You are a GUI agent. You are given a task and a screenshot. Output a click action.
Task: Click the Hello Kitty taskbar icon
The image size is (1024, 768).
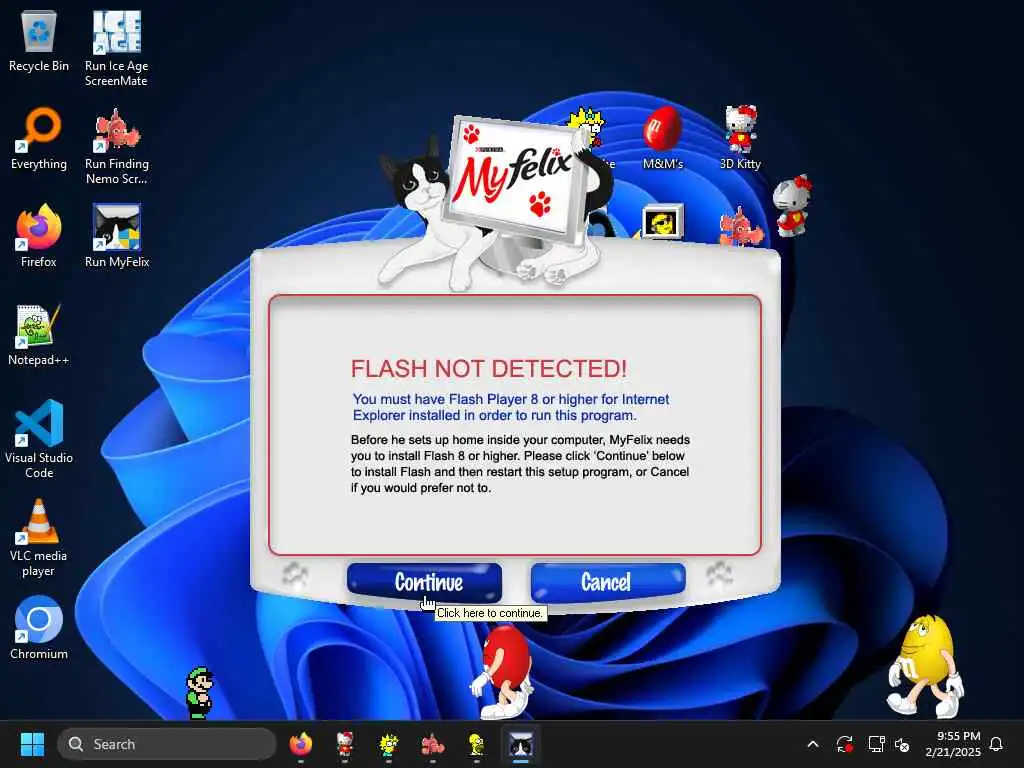click(345, 744)
